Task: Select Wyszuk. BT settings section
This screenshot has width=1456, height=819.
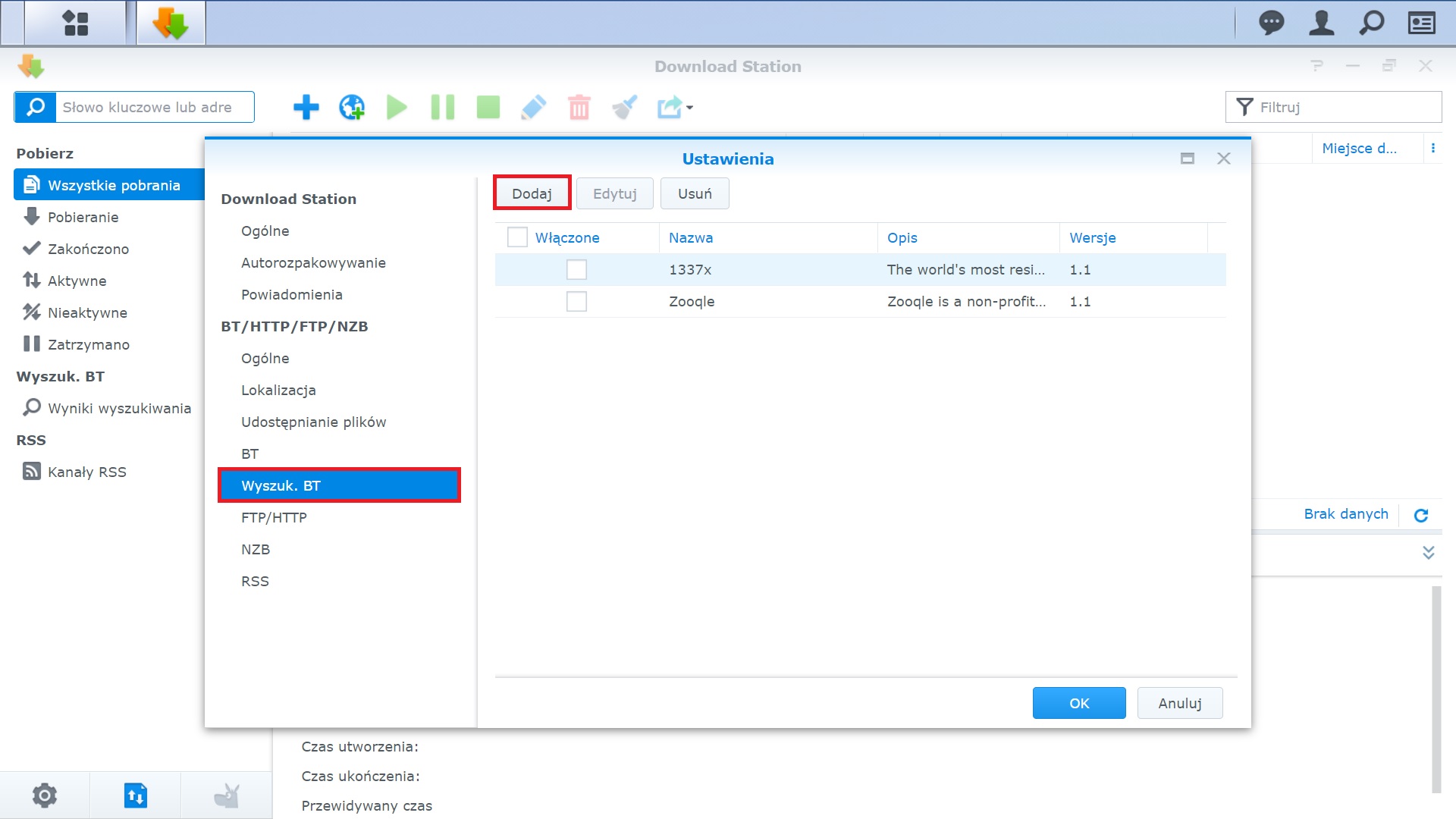Action: point(339,485)
